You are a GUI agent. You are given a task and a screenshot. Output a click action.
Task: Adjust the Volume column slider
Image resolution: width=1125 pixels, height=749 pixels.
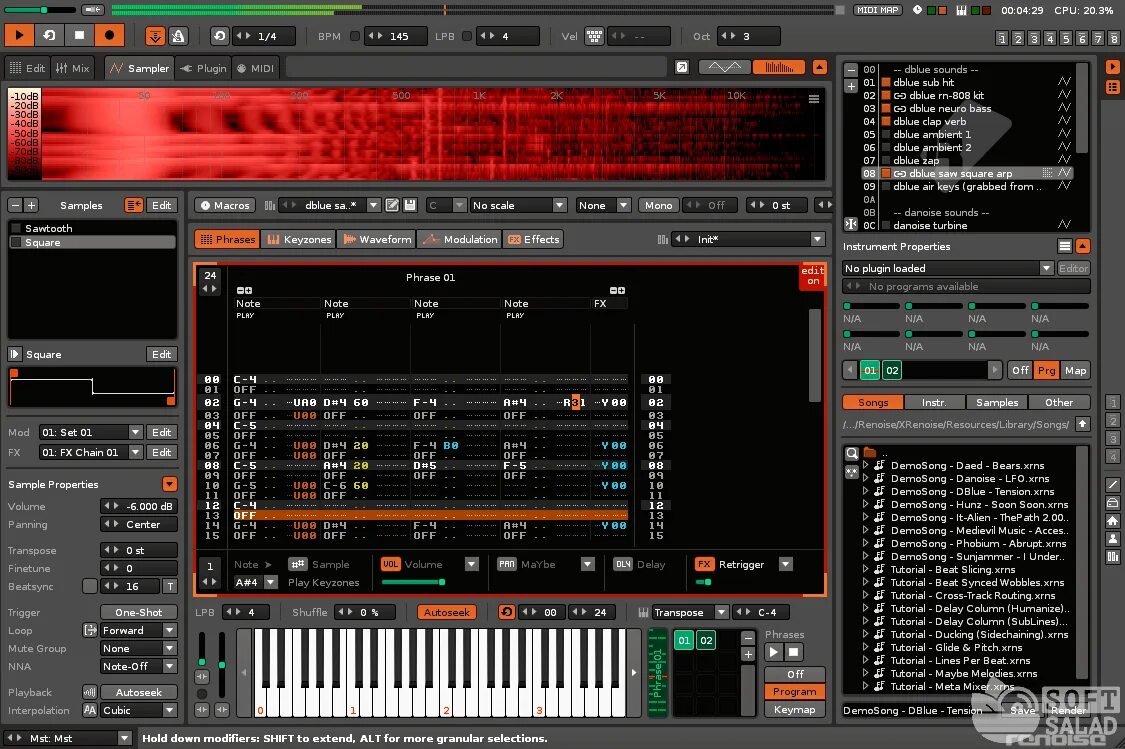pos(413,582)
